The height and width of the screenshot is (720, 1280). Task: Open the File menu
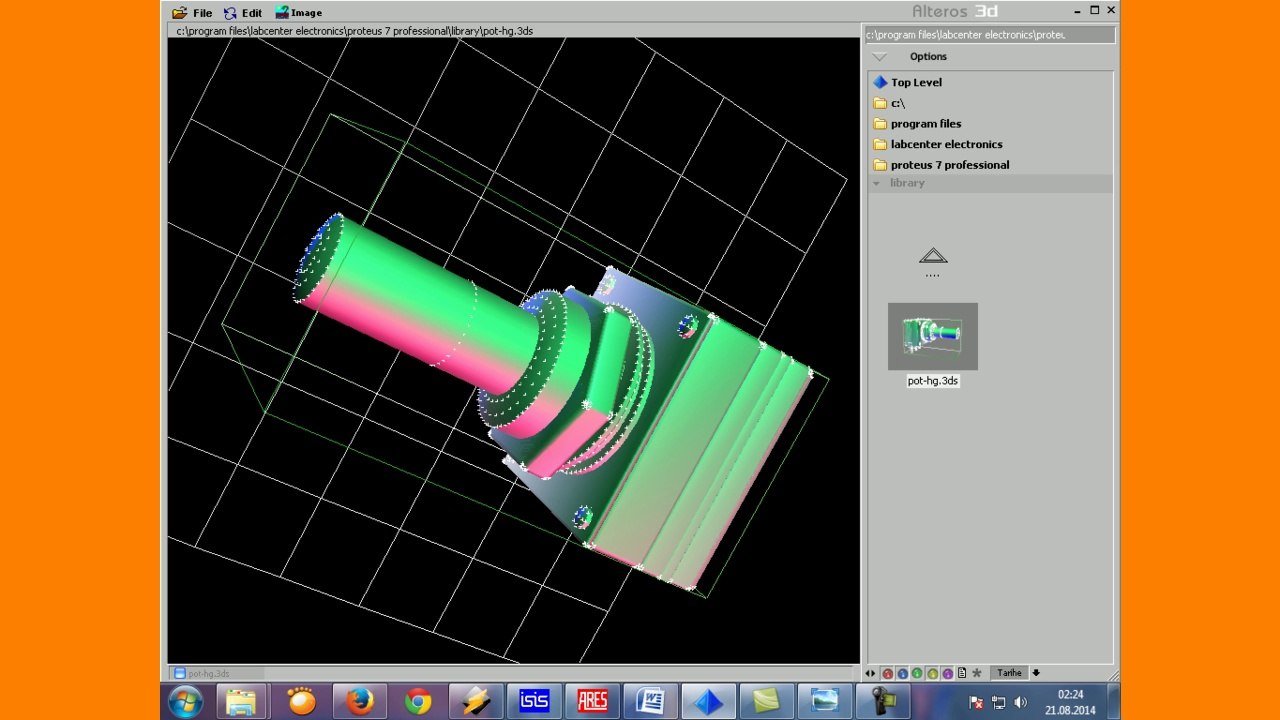[192, 13]
